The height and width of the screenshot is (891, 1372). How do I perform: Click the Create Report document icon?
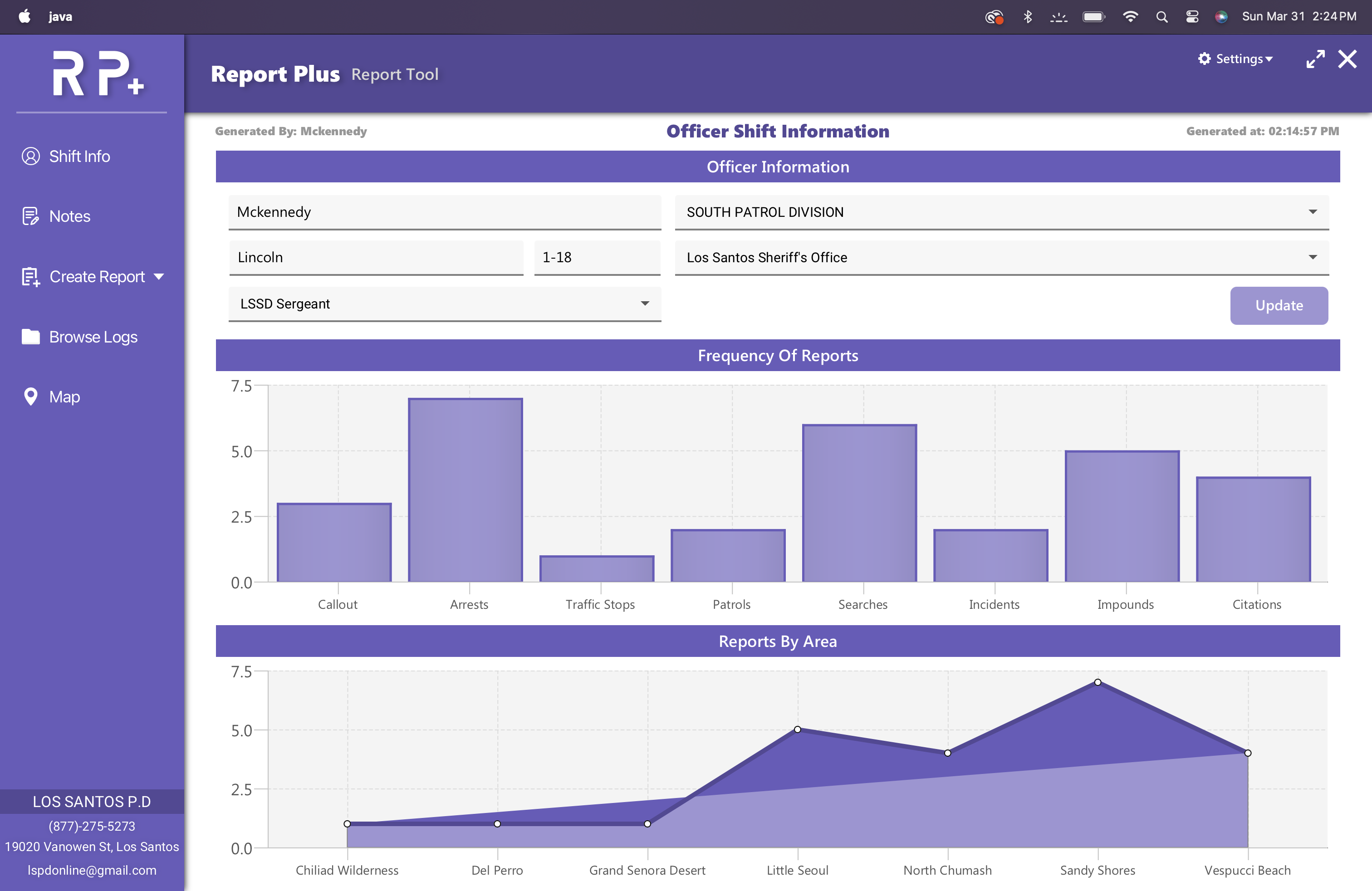tap(30, 277)
